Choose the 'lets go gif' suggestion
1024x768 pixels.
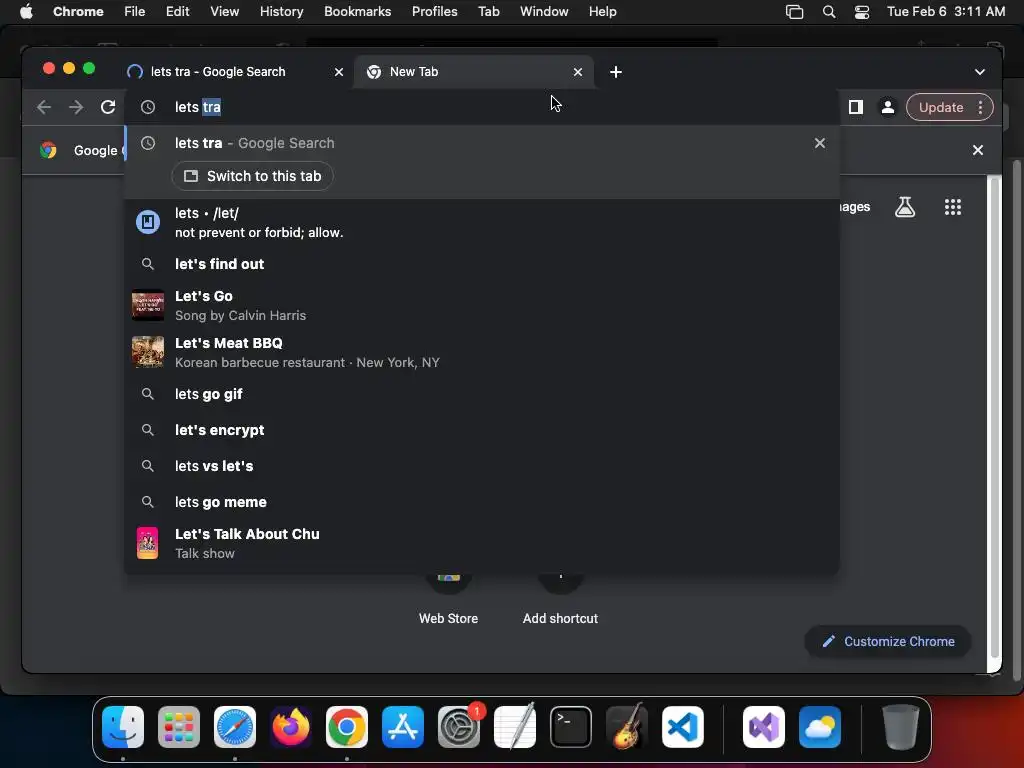pyautogui.click(x=481, y=394)
